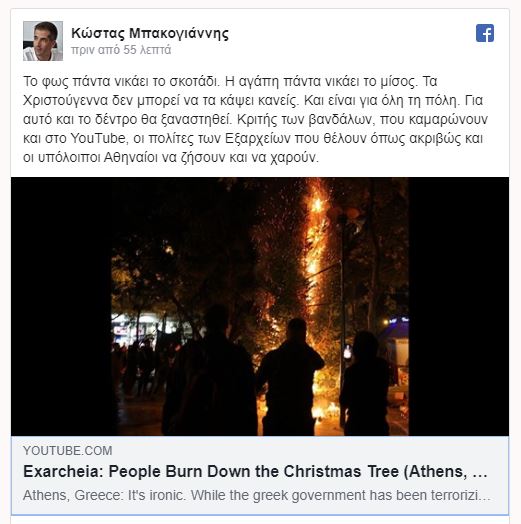521x524 pixels.
Task: Click the "πριν από 55 λεπτά" timestamp
Action: (x=121, y=50)
